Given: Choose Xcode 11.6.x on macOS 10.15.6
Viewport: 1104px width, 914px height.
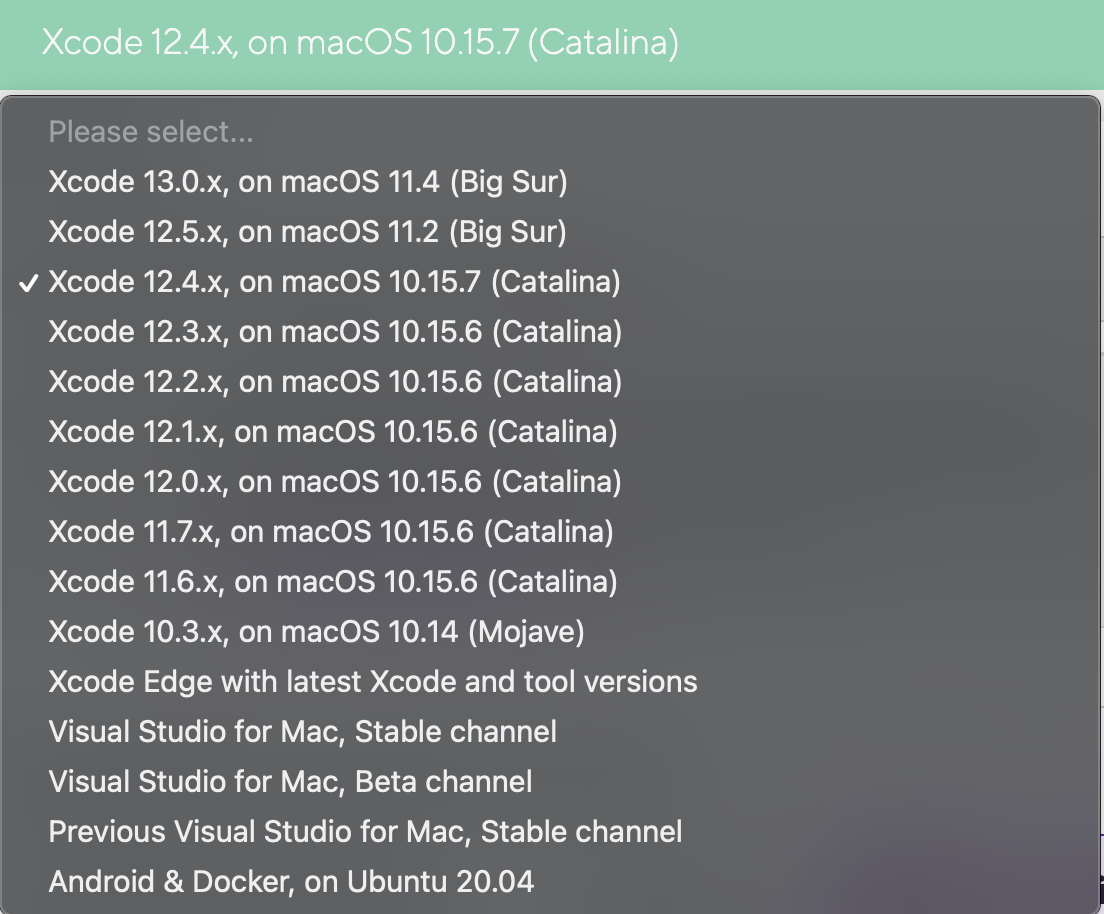Looking at the screenshot, I should (x=333, y=582).
